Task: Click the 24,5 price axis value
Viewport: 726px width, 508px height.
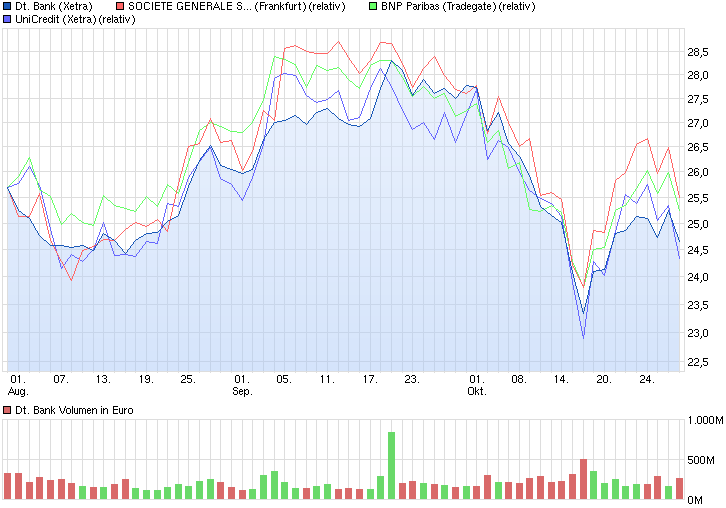Action: (698, 250)
